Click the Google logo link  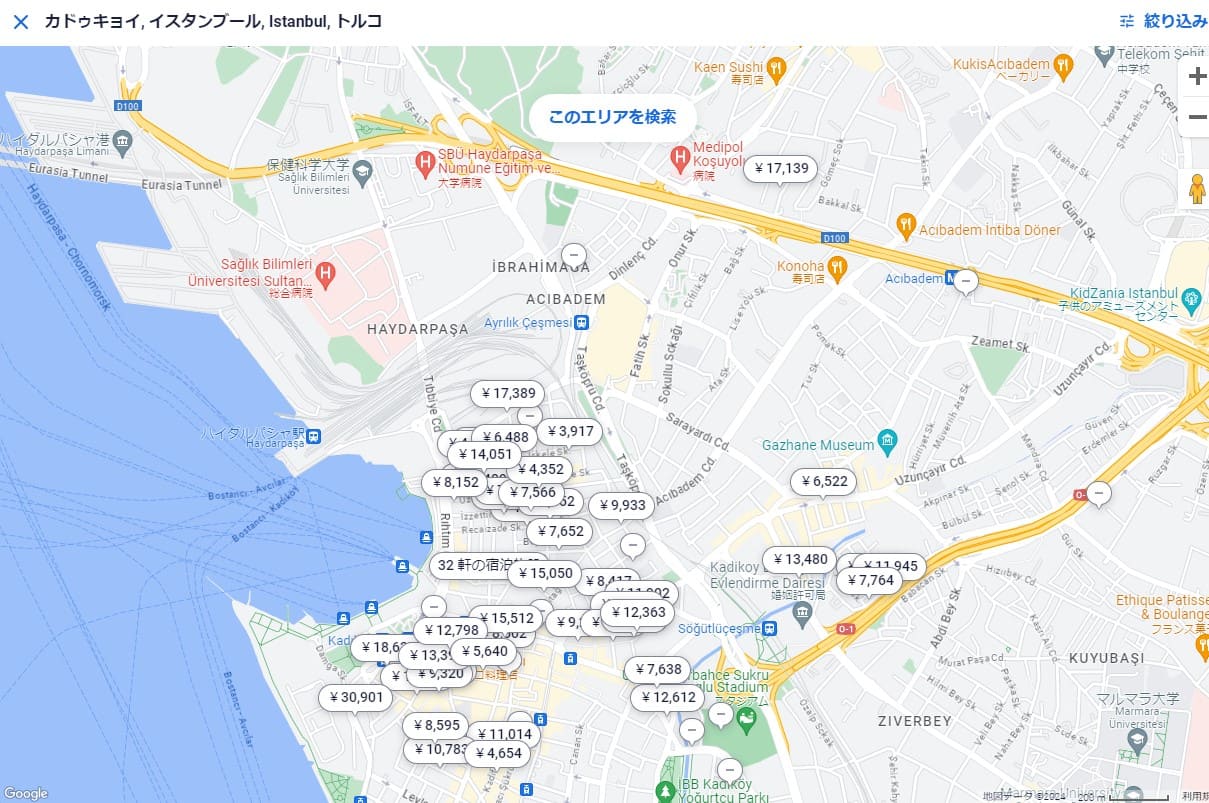pyautogui.click(x=26, y=793)
